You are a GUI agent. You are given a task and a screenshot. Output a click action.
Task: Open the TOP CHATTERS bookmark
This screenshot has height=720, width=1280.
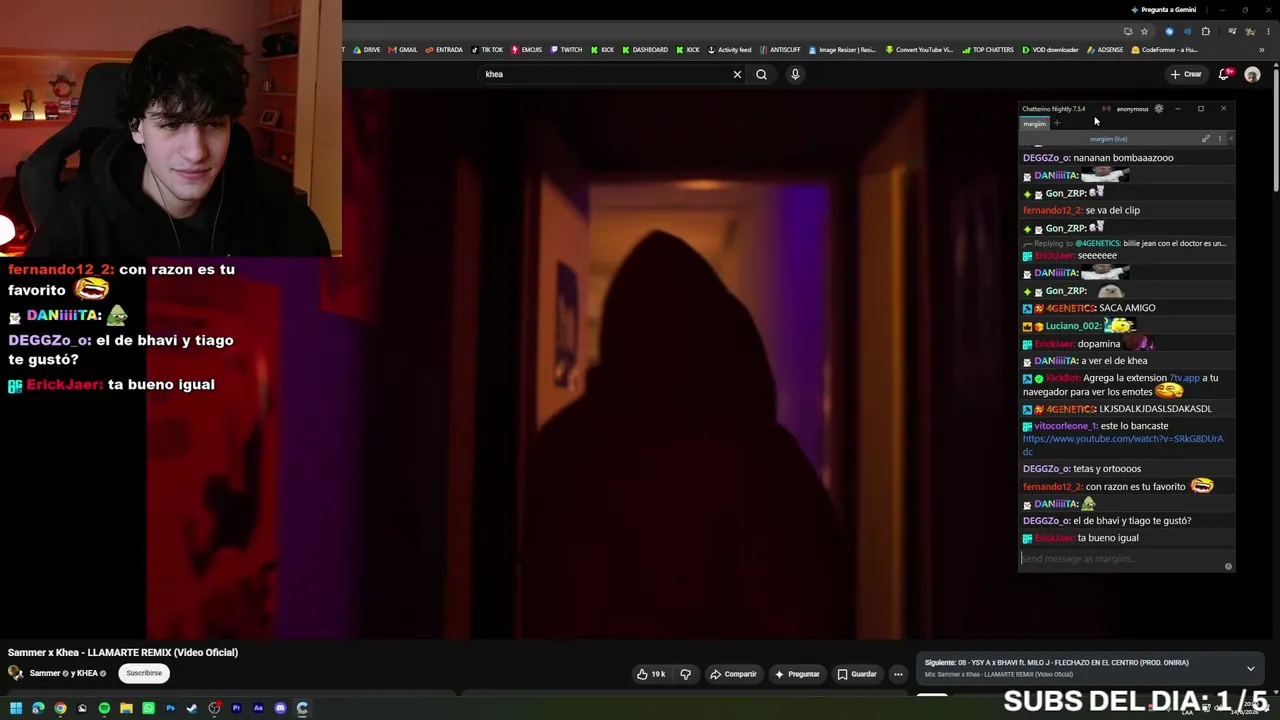tap(988, 50)
